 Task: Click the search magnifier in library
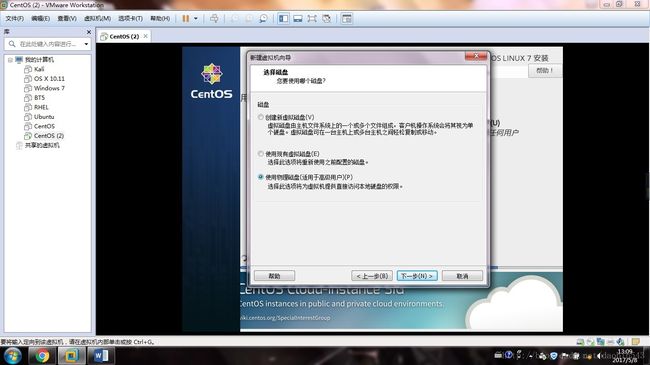[x=12, y=44]
